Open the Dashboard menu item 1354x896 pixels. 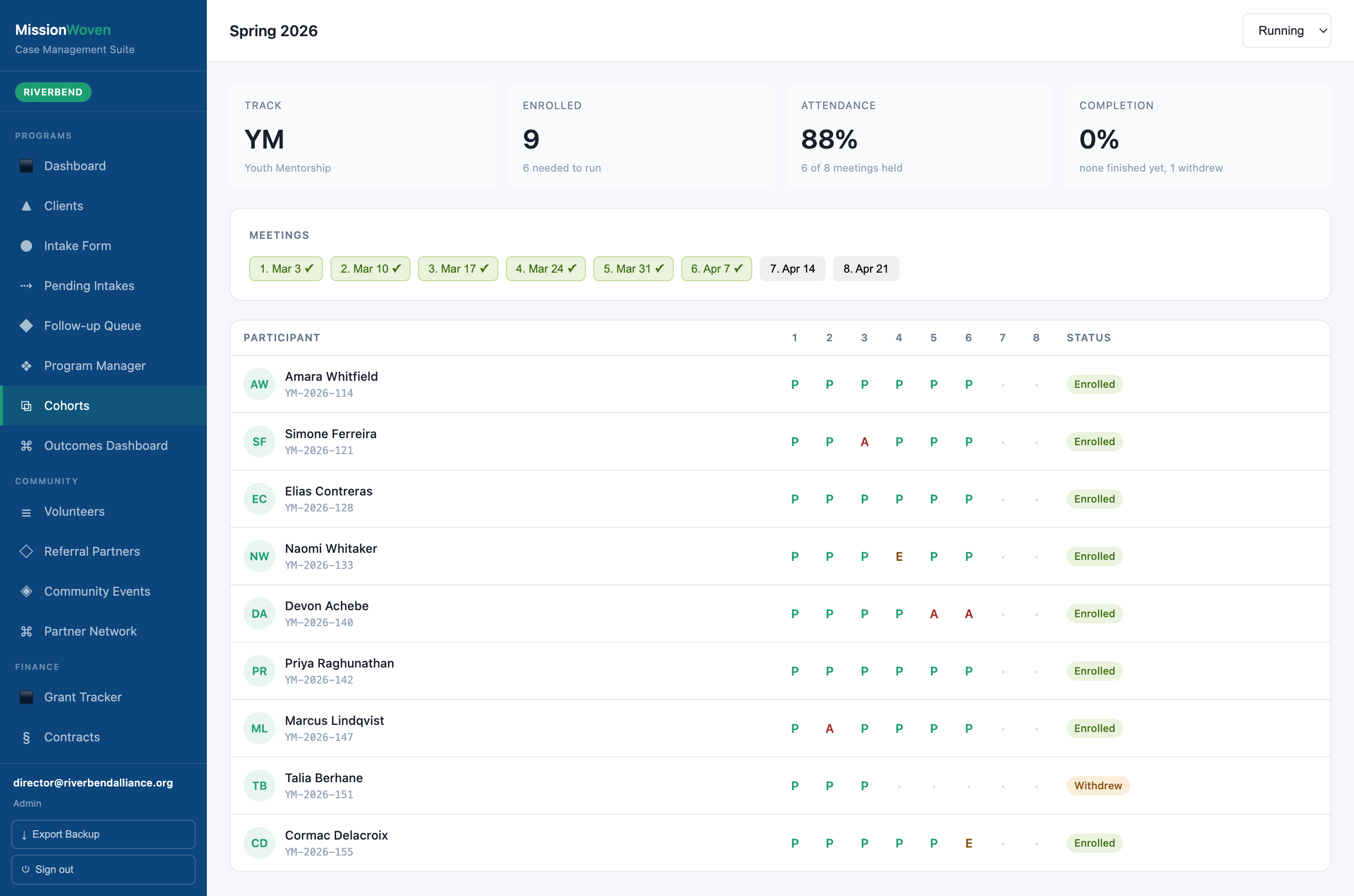click(x=103, y=166)
